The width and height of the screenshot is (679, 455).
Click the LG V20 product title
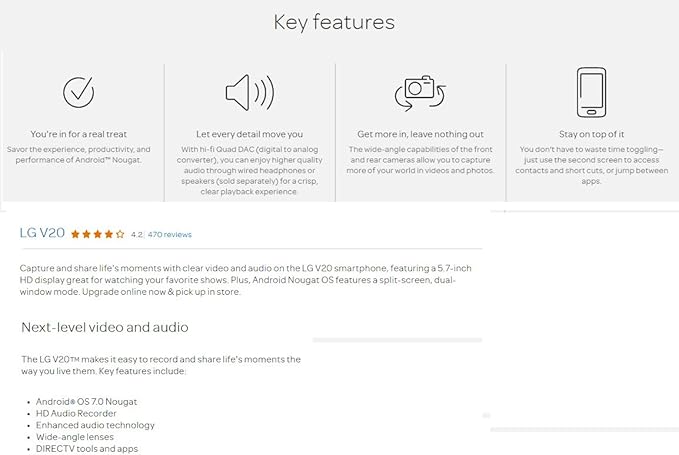[x=42, y=233]
